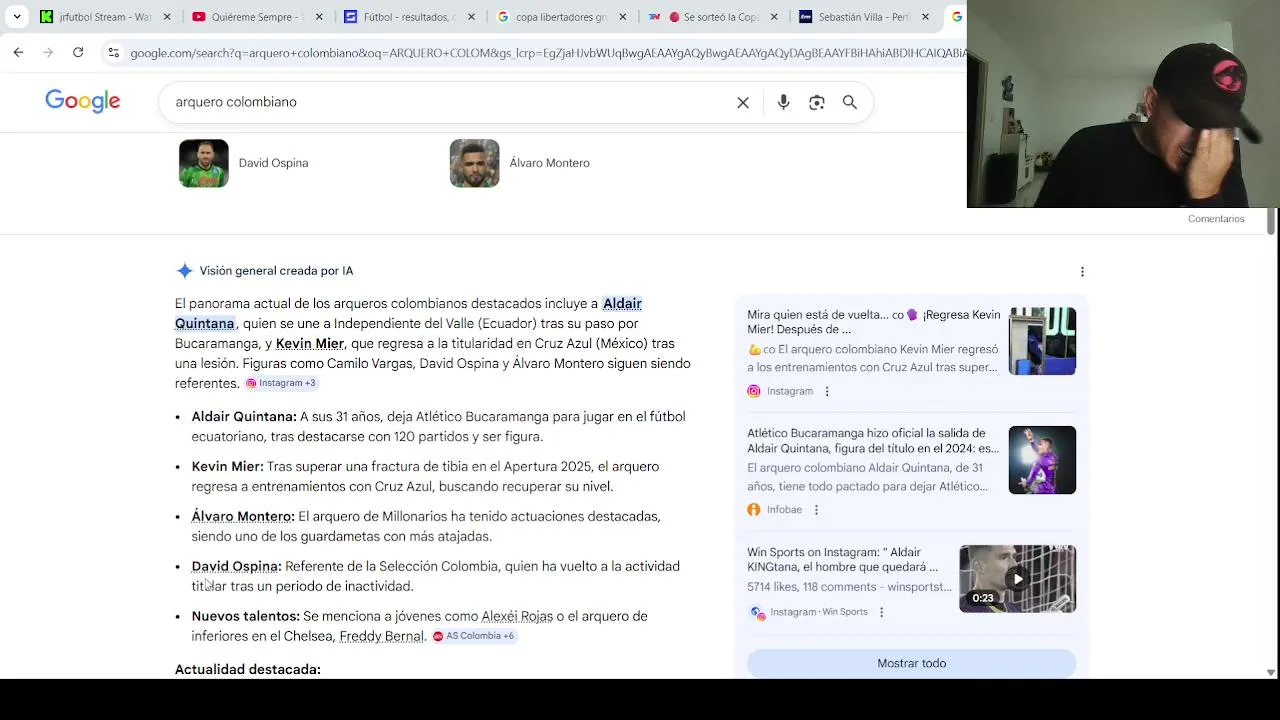Open Álvaro Montero photo thumbnail
The image size is (1280, 720).
474,163
